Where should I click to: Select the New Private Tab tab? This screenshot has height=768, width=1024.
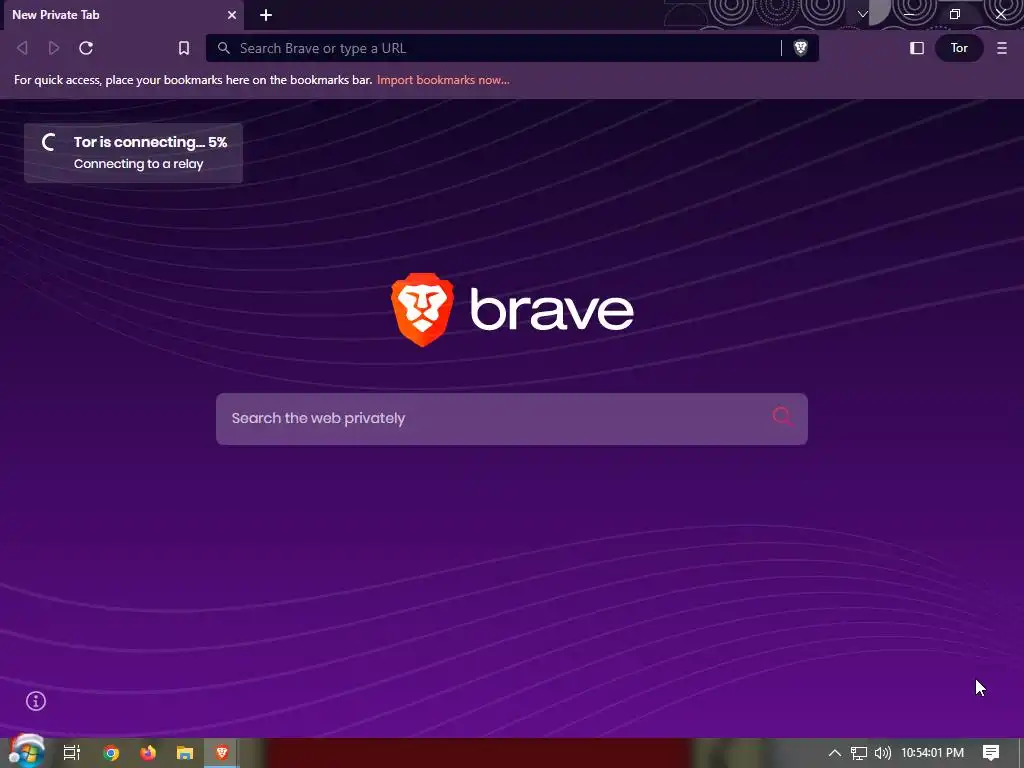pyautogui.click(x=124, y=15)
